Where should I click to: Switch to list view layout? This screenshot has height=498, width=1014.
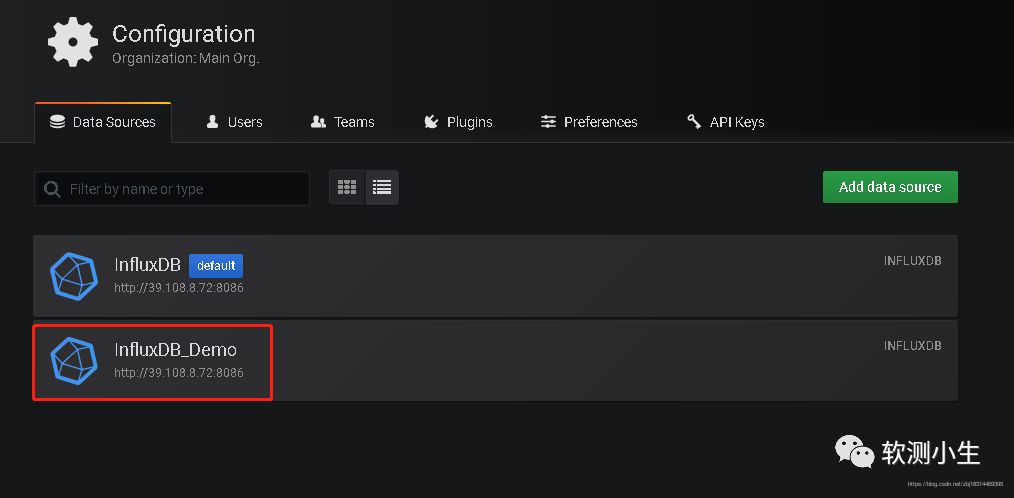(382, 188)
